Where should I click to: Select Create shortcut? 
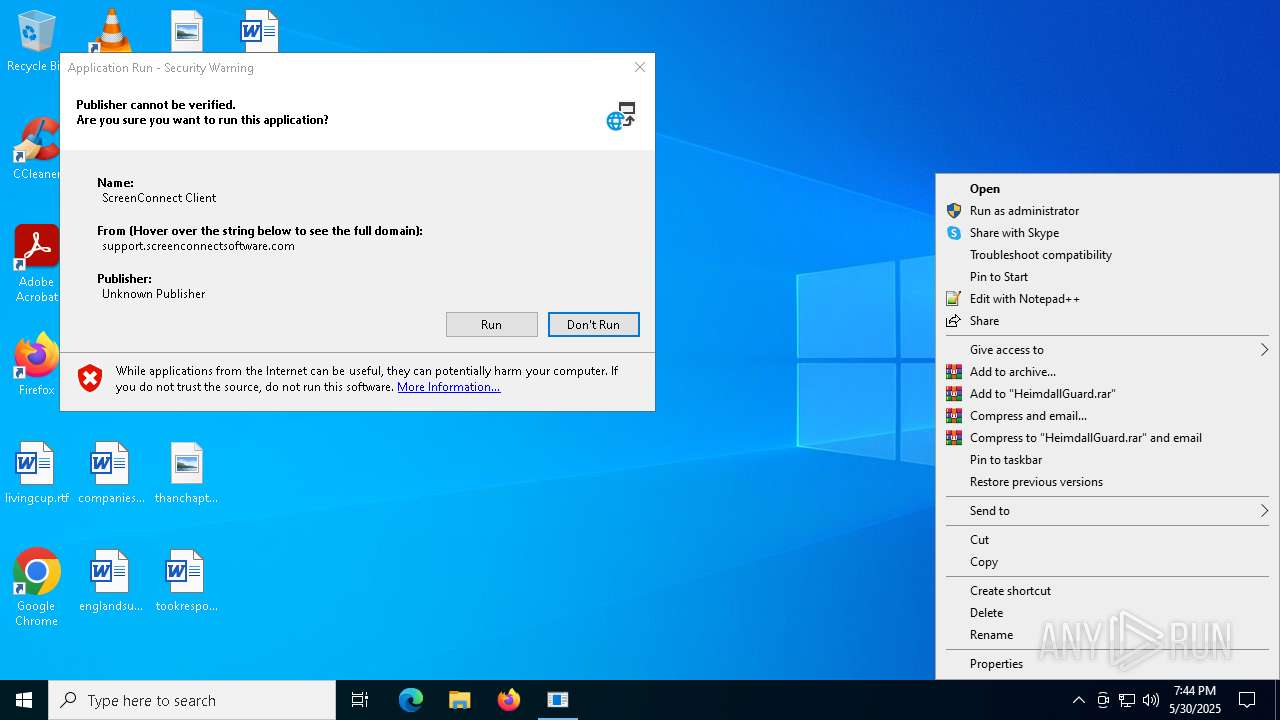[1107, 591]
